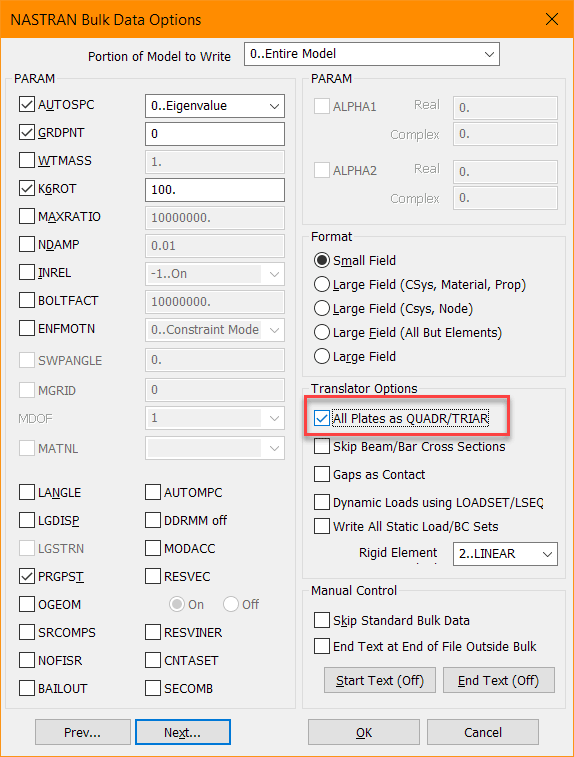Open the Portion of Model to Write dropdown
The height and width of the screenshot is (757, 574).
pyautogui.click(x=372, y=54)
